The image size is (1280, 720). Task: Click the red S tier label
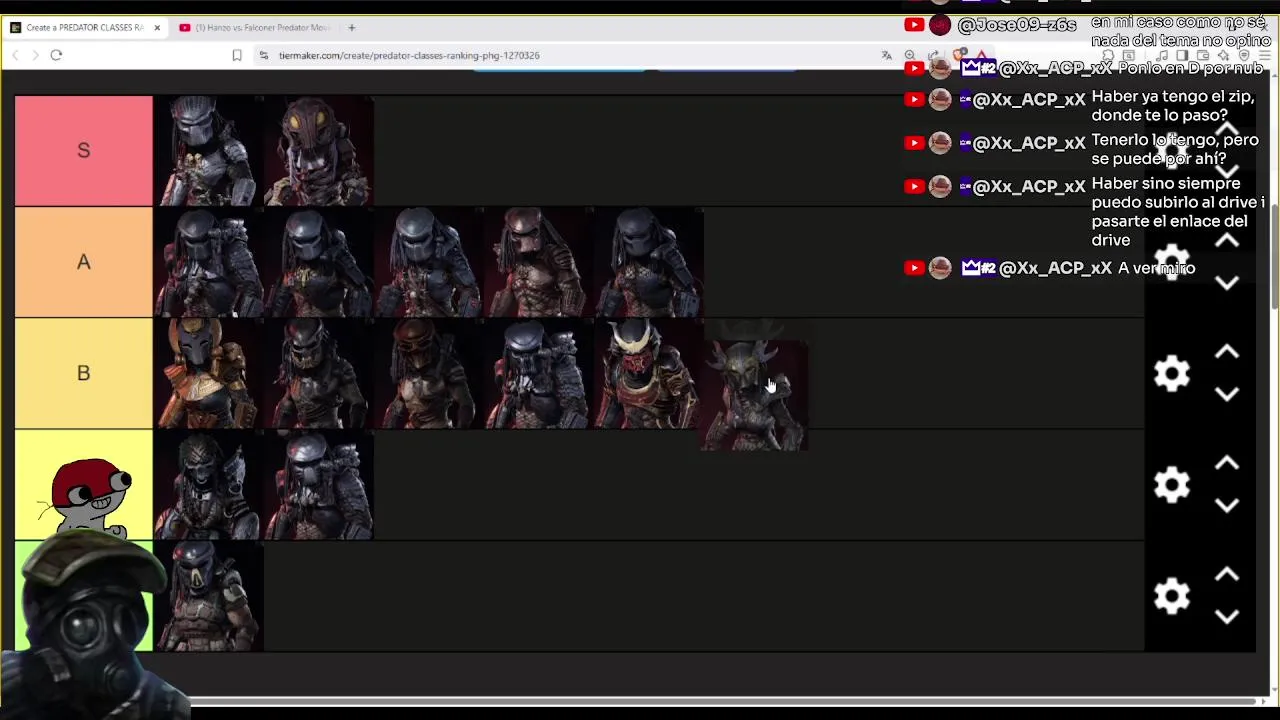click(x=84, y=151)
